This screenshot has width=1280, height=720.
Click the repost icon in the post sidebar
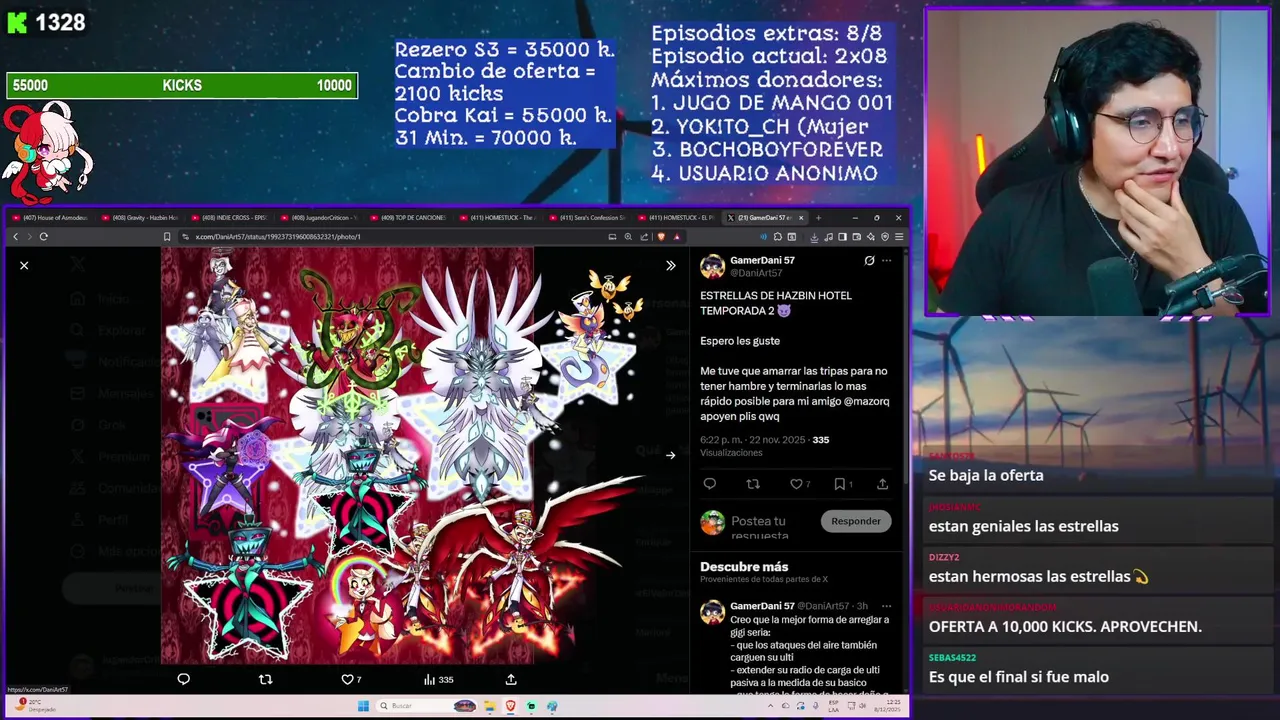tap(753, 484)
